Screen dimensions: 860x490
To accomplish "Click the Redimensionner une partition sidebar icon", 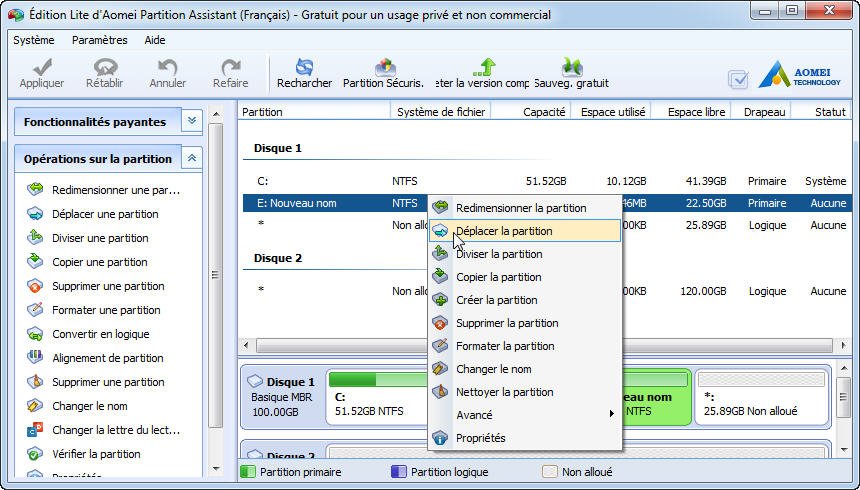I will pos(35,190).
